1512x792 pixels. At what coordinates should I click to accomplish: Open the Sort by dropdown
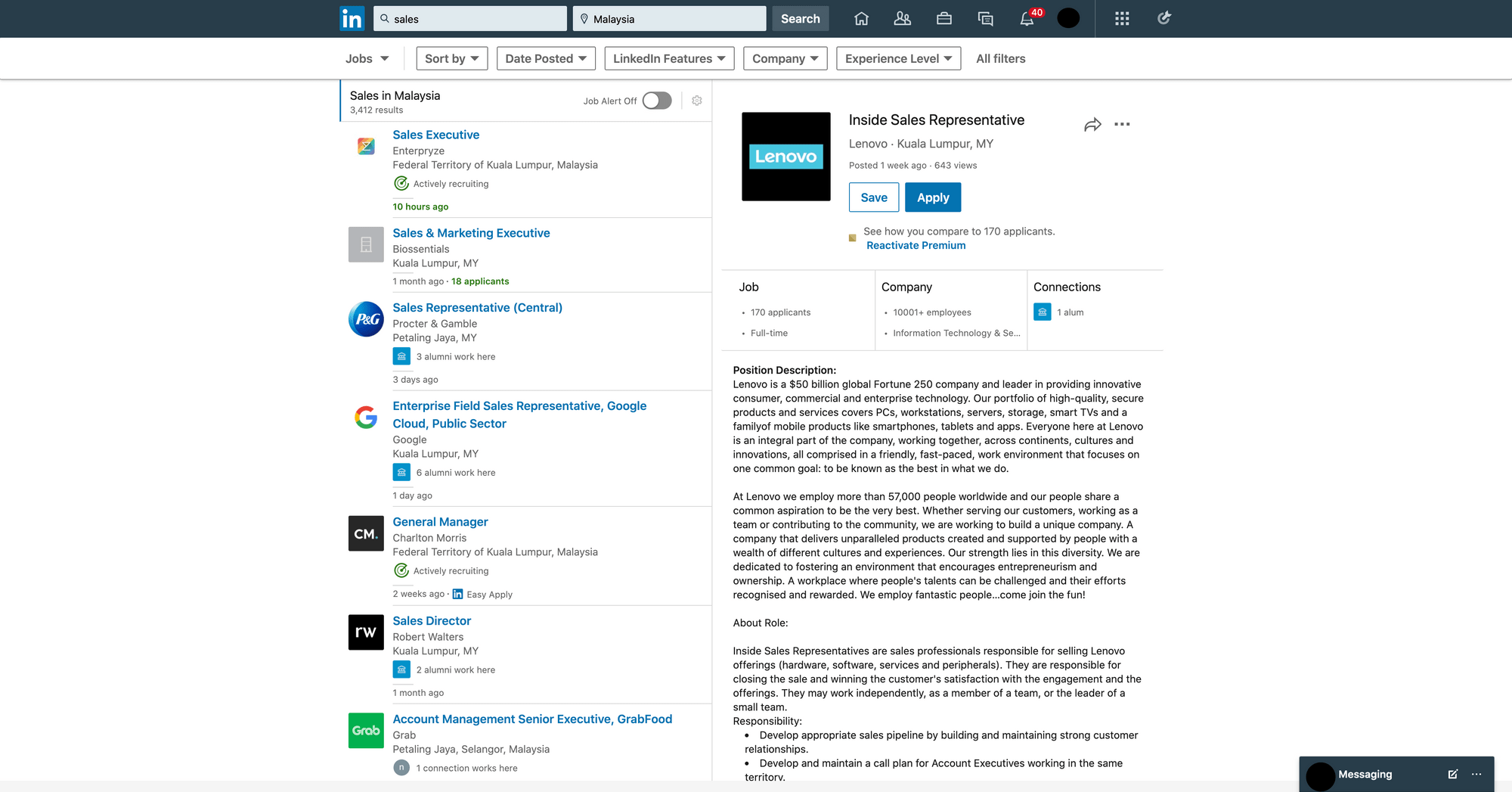452,58
